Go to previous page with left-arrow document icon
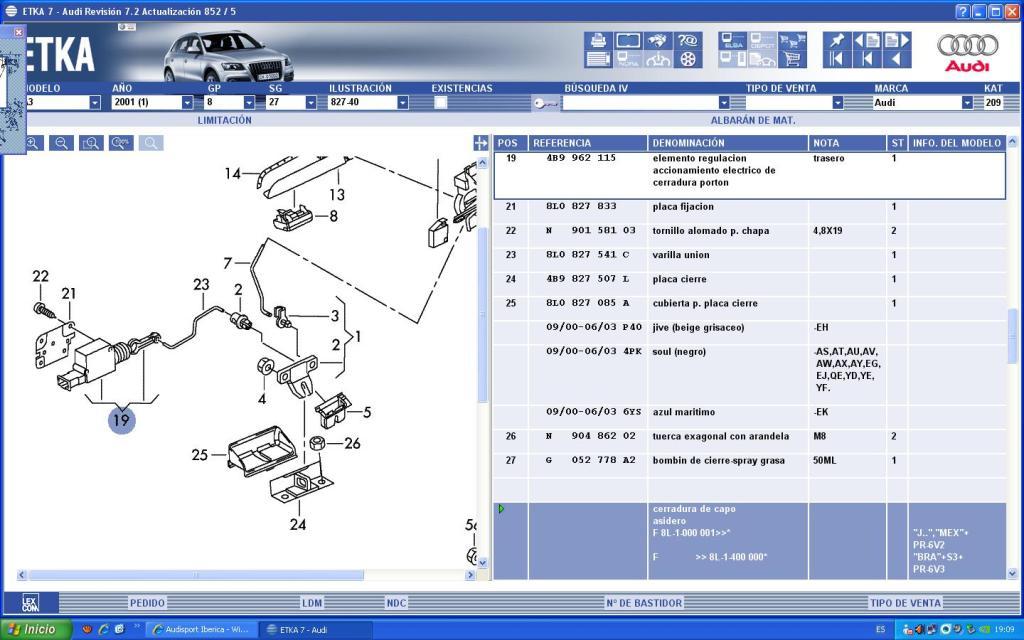Viewport: 1024px width, 640px height. [867, 40]
